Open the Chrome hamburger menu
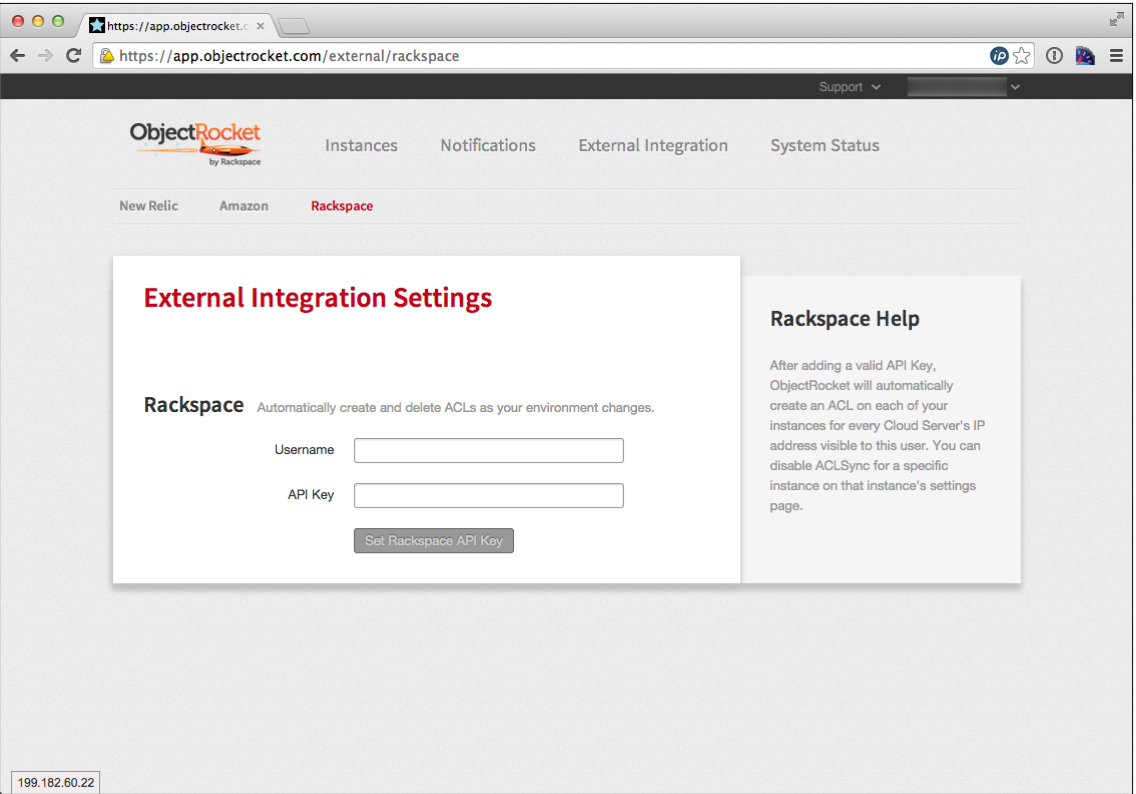The height and width of the screenshot is (794, 1136). 1116,56
